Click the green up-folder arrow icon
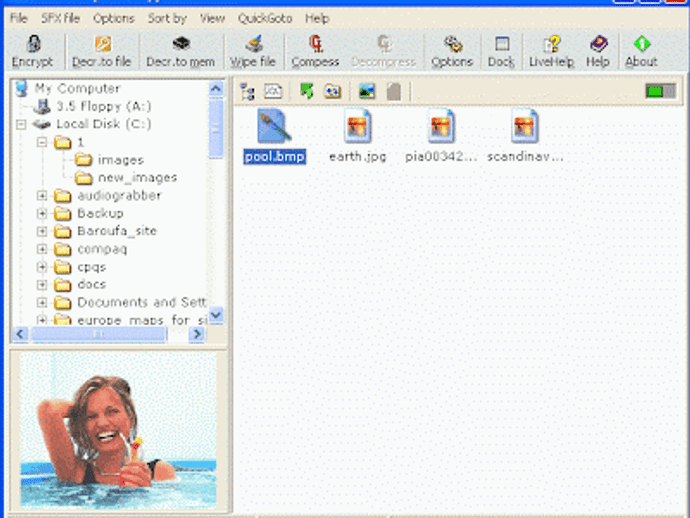690x518 pixels. pyautogui.click(x=307, y=91)
